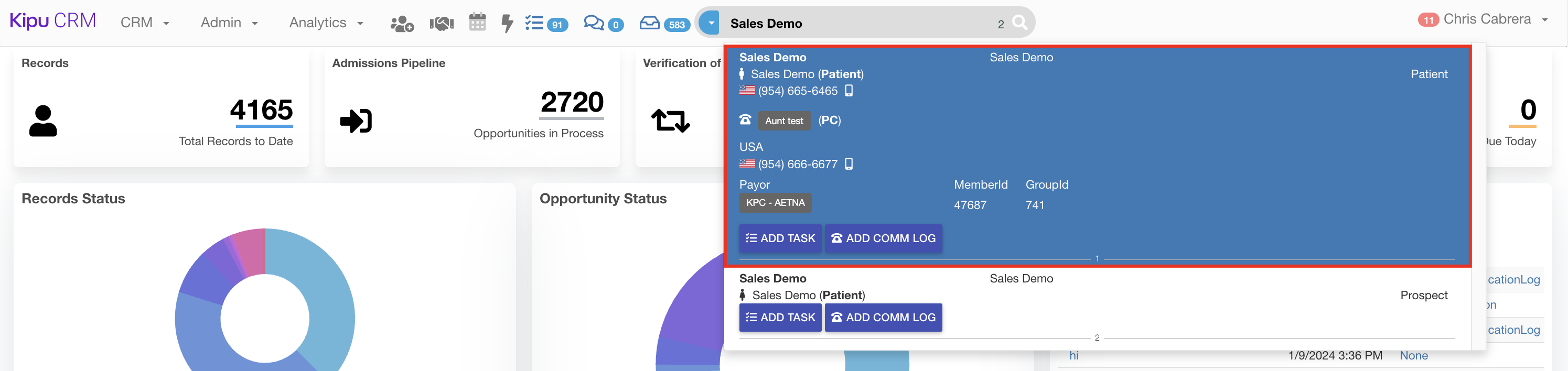Expand the blue search filter dropdown
This screenshot has width=1568, height=371.
(710, 23)
